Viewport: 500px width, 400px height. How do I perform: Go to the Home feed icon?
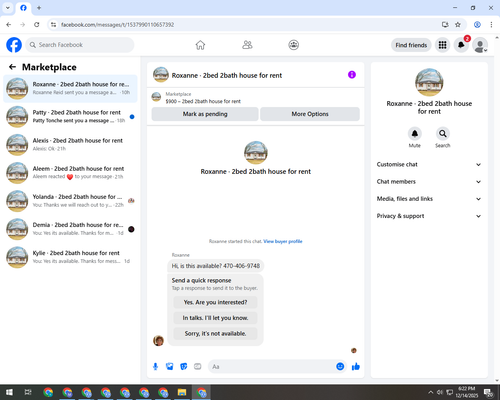point(200,45)
